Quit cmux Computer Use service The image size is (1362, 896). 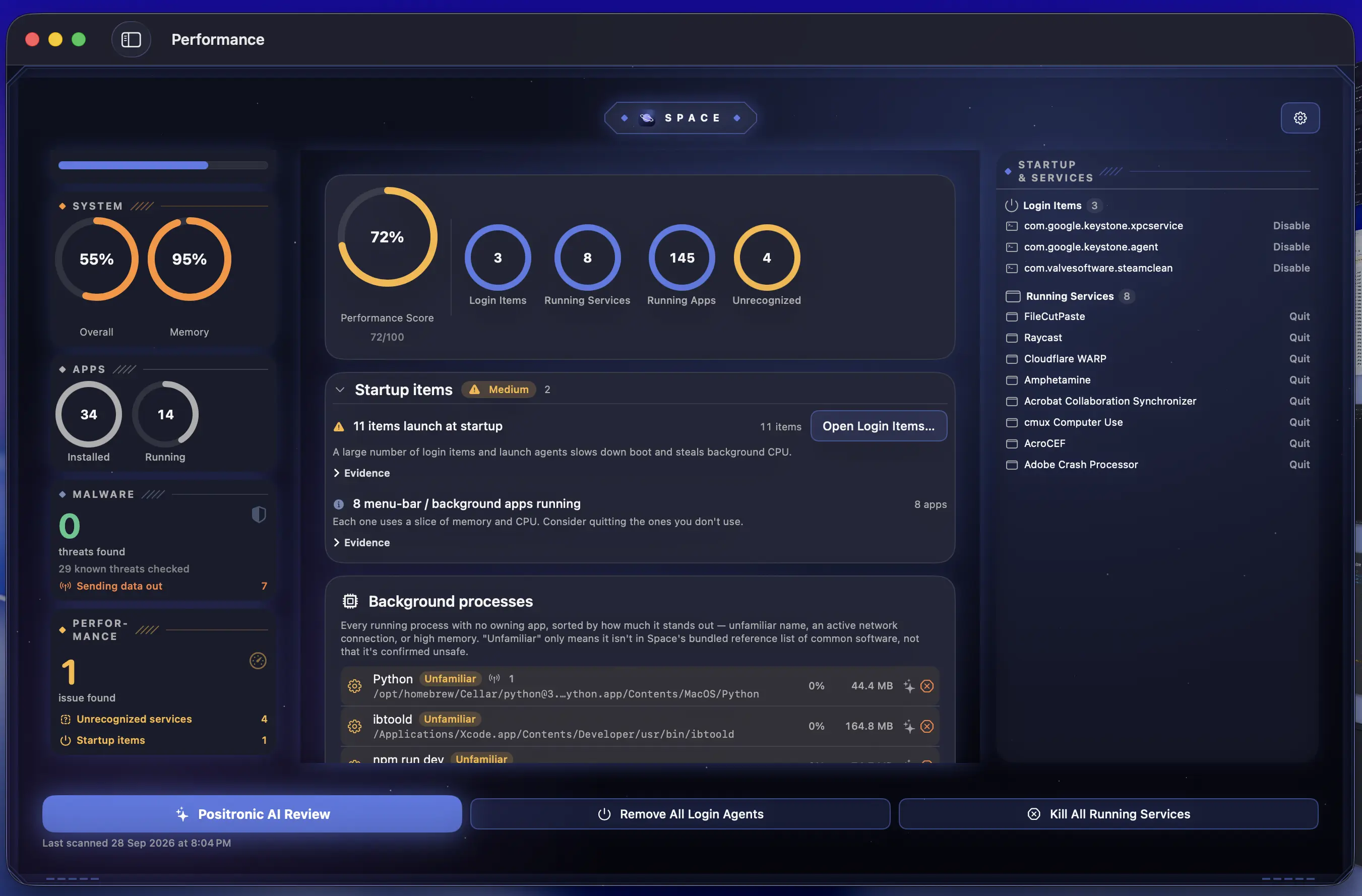point(1299,422)
